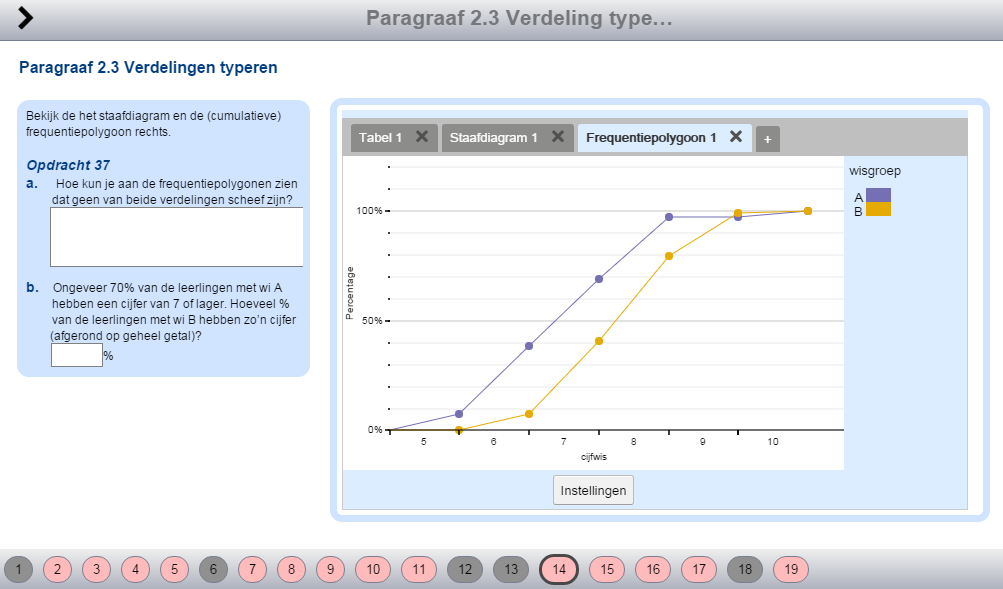Viewport: 1003px width, 589px height.
Task: Close the Frequentiepolygoon 1 tab
Action: pyautogui.click(x=736, y=137)
